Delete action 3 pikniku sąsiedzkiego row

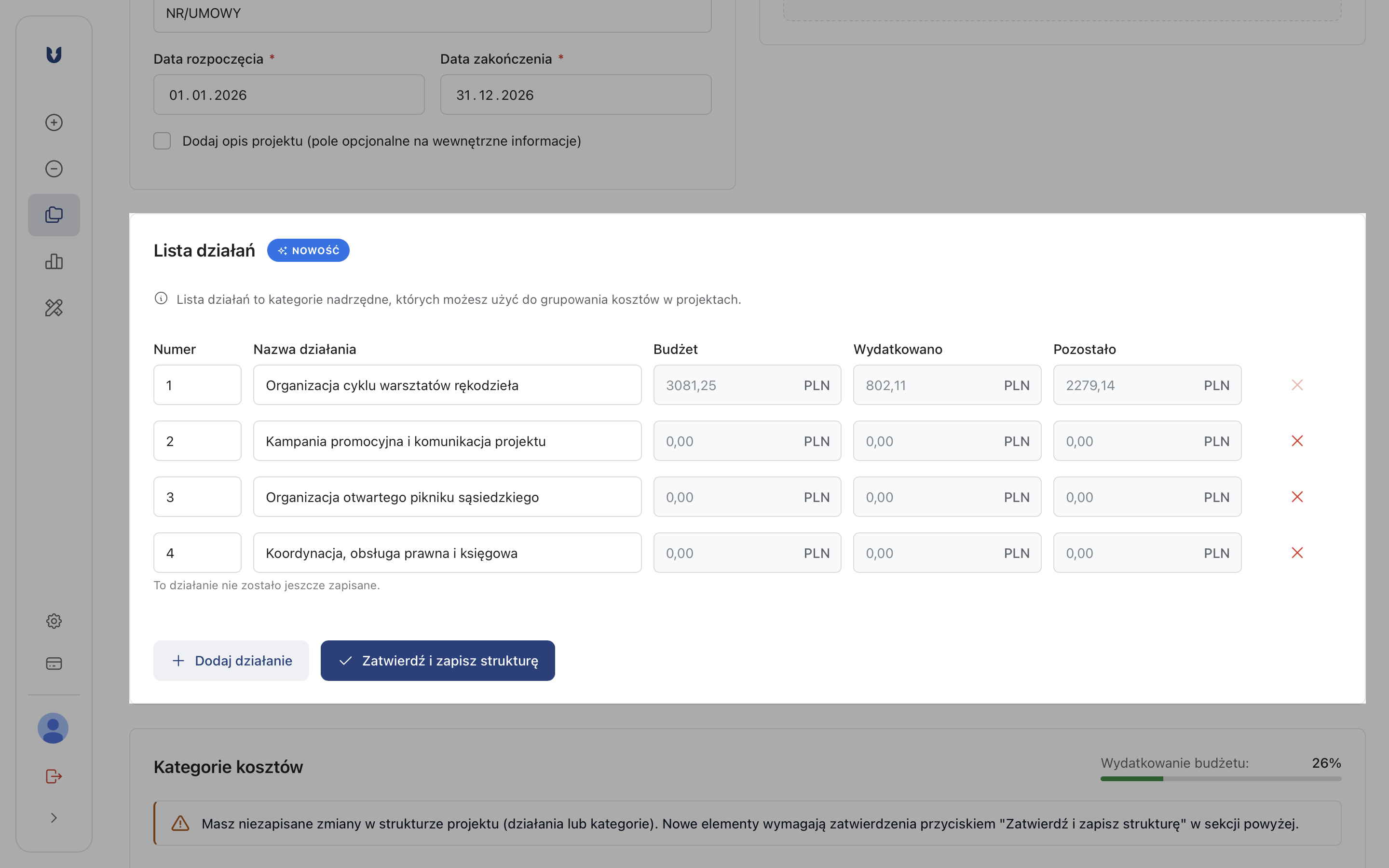point(1296,497)
